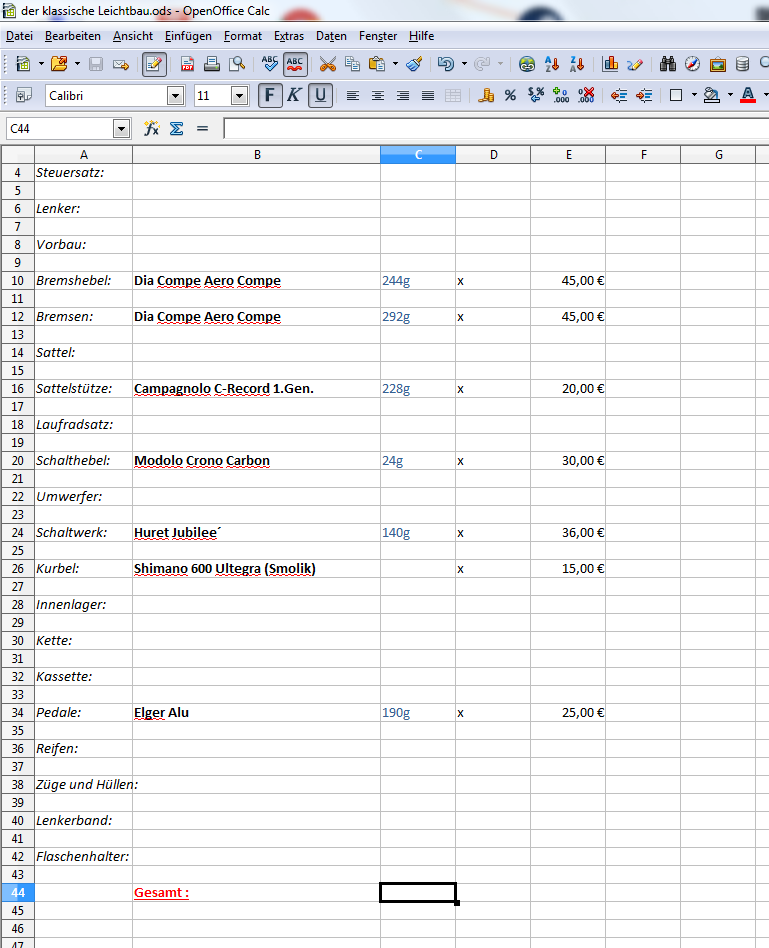The width and height of the screenshot is (769, 948).
Task: Click the Print icon
Action: 212,63
